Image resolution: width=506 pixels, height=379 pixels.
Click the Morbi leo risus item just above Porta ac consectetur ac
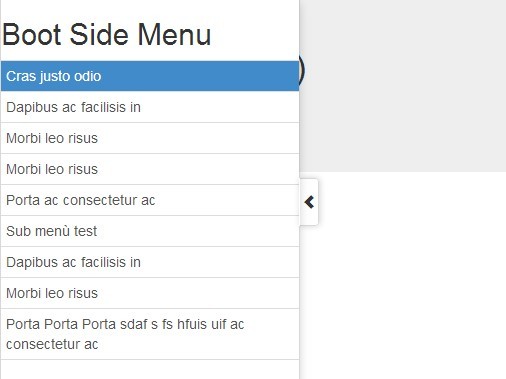(x=150, y=169)
